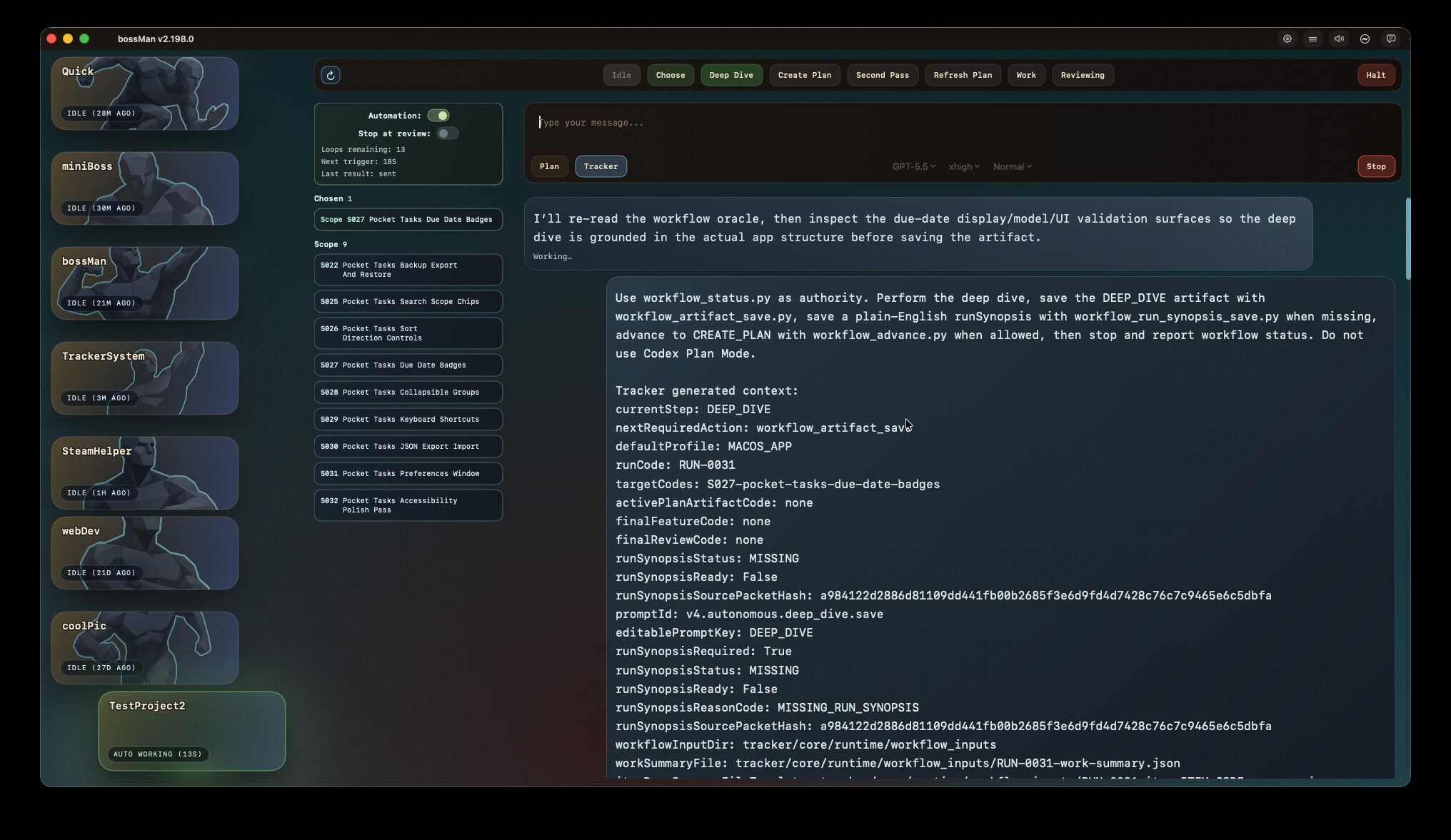Viewport: 1451px width, 840px height.
Task: Select S032 Pocket Tasks Accessibility Polish Pass
Action: coord(408,505)
